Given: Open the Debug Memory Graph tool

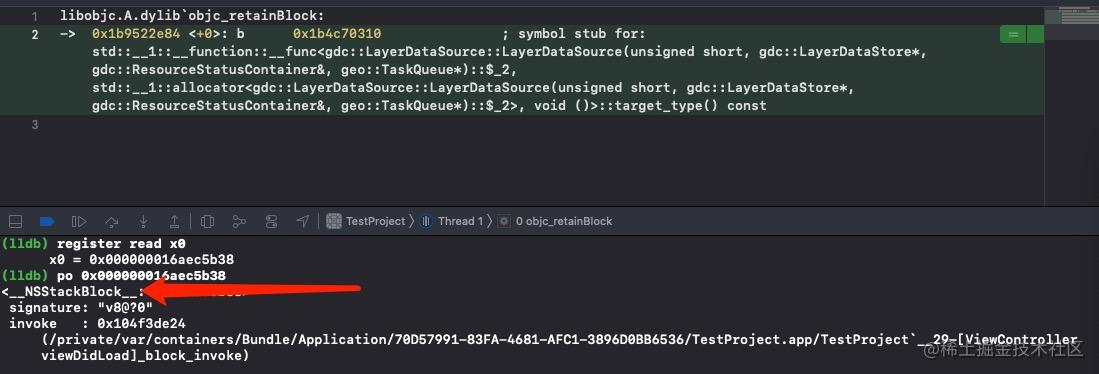Looking at the screenshot, I should 239,221.
